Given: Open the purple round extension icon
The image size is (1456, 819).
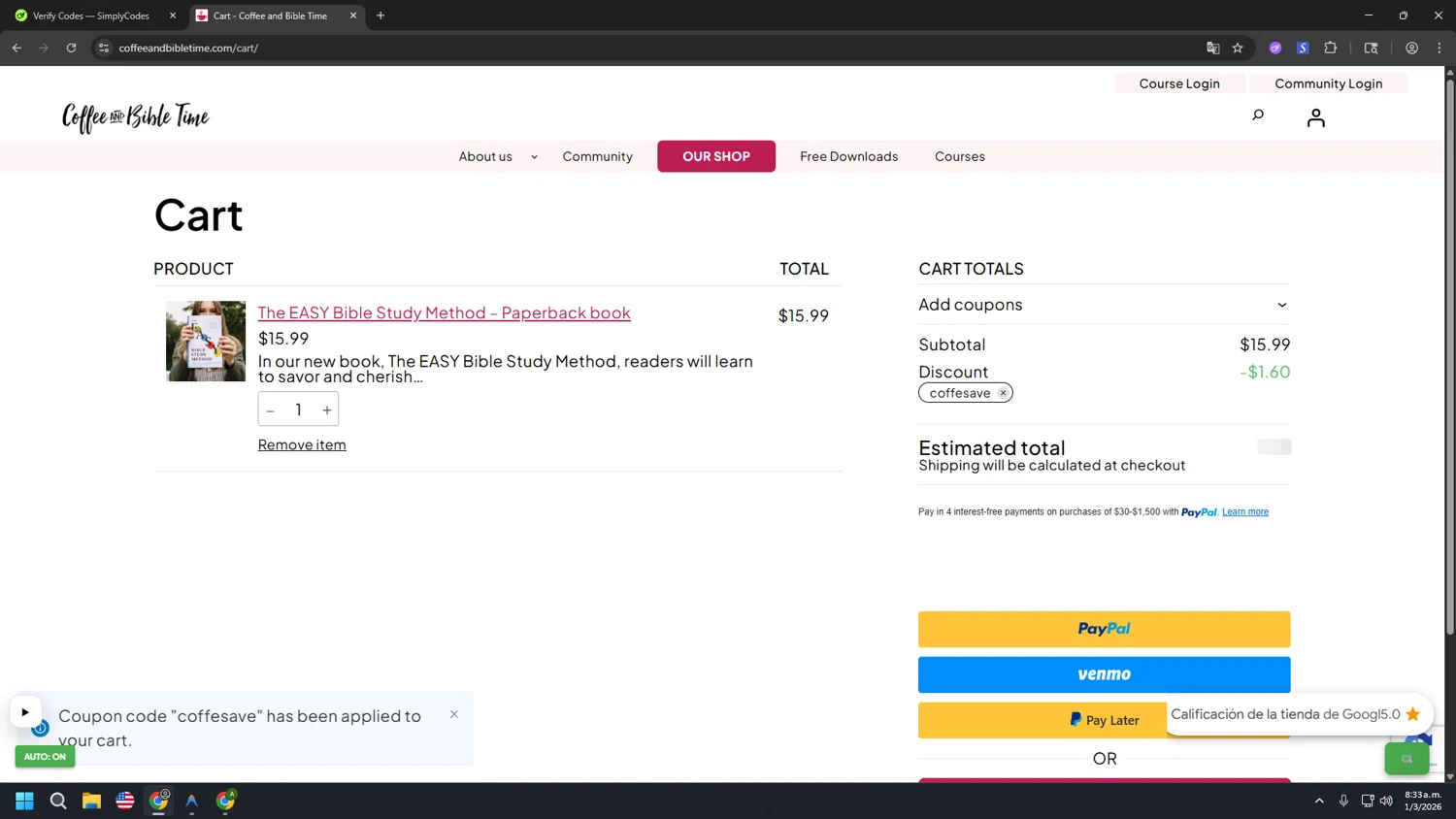Looking at the screenshot, I should (x=1275, y=48).
